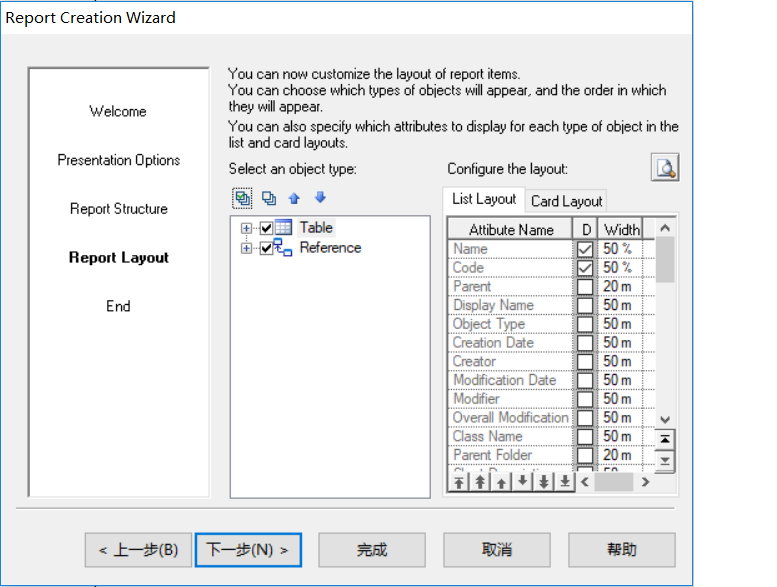This screenshot has height=587, width=777.
Task: Click the 20 m width cell for Parent
Action: [x=620, y=286]
